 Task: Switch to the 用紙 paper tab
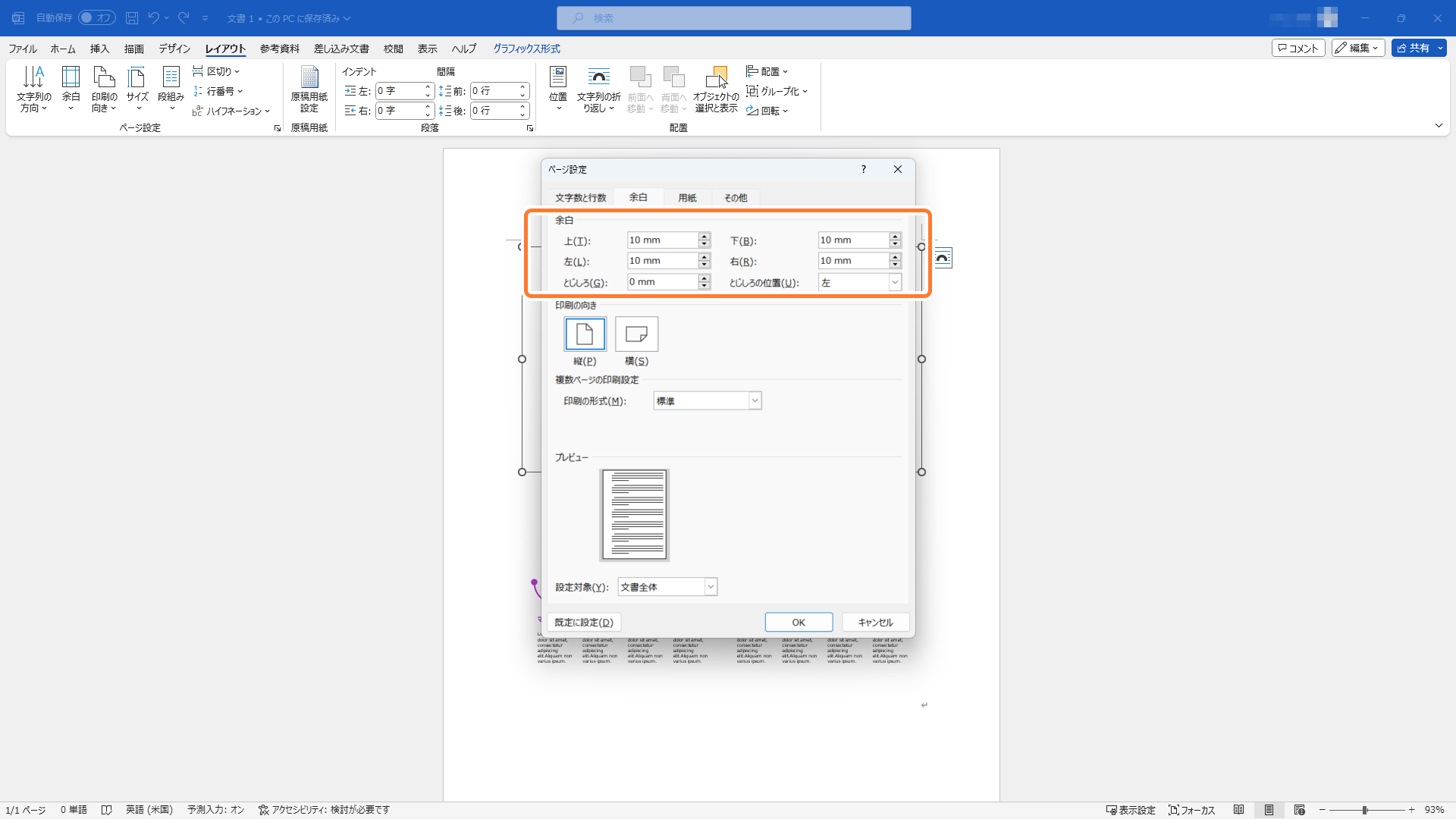tap(686, 197)
